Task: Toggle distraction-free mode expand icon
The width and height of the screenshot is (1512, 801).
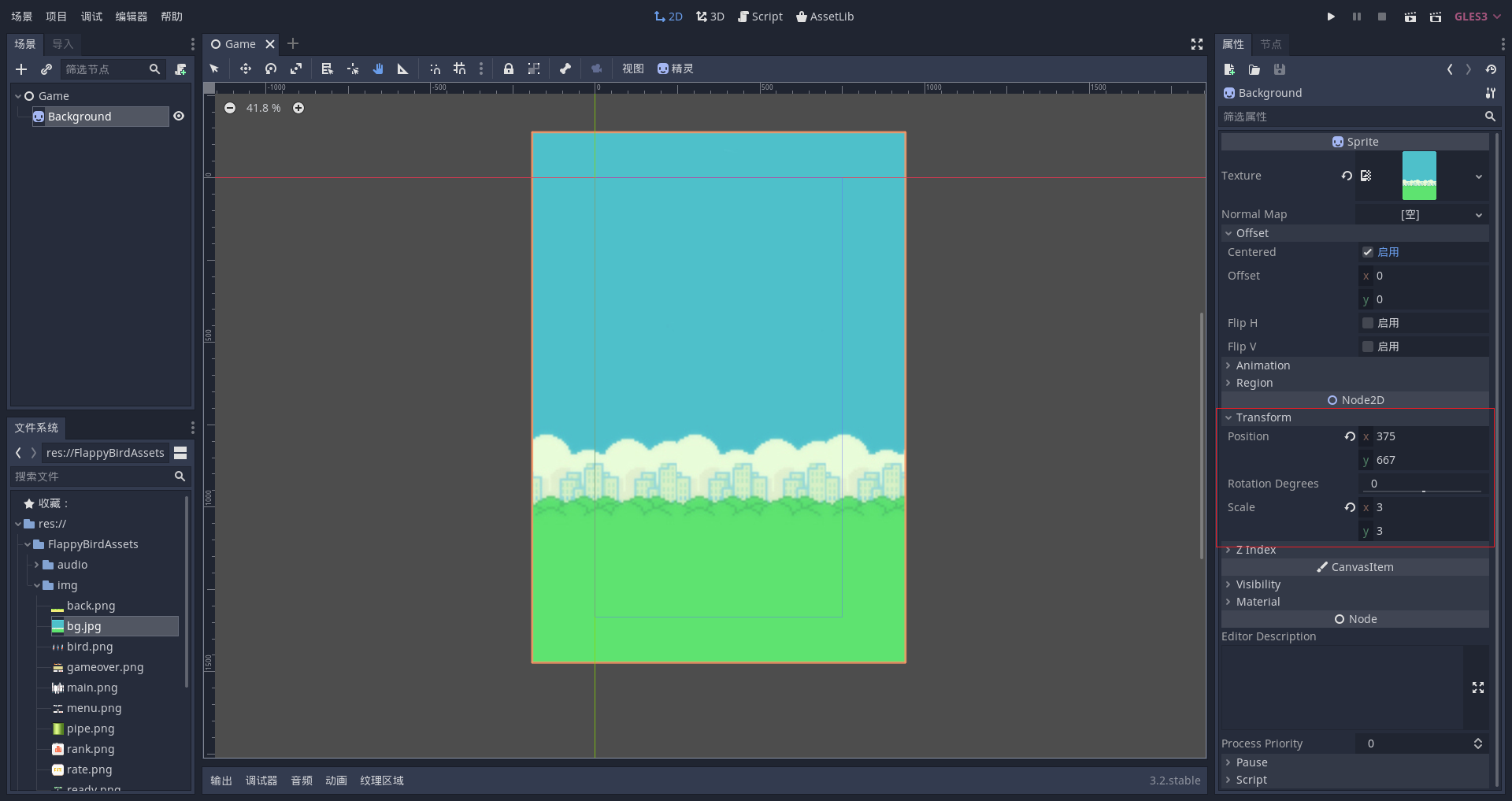Action: tap(1197, 44)
